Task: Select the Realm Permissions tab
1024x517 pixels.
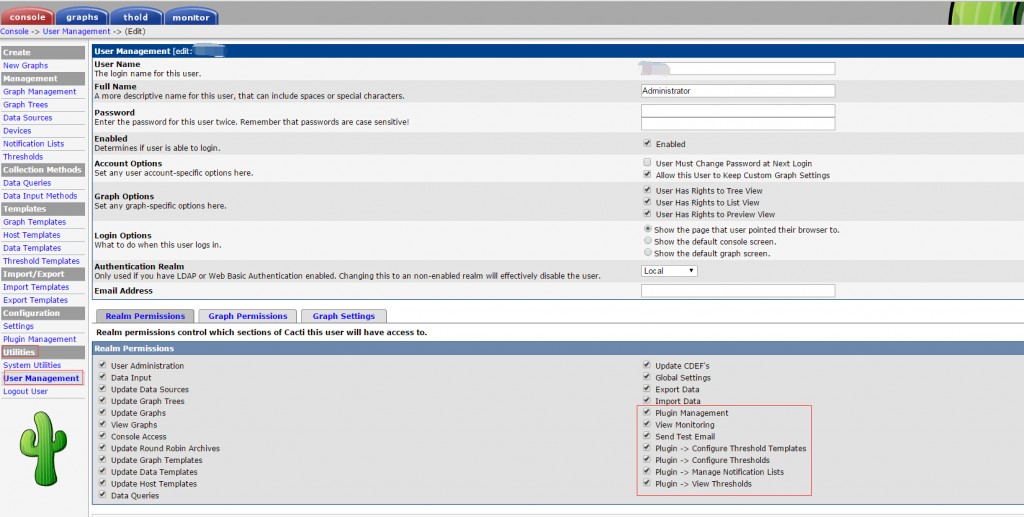Action: coord(145,316)
